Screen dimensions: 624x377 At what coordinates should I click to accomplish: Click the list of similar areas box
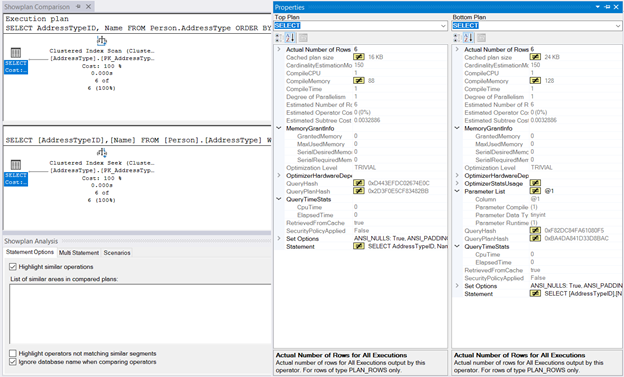click(x=140, y=314)
